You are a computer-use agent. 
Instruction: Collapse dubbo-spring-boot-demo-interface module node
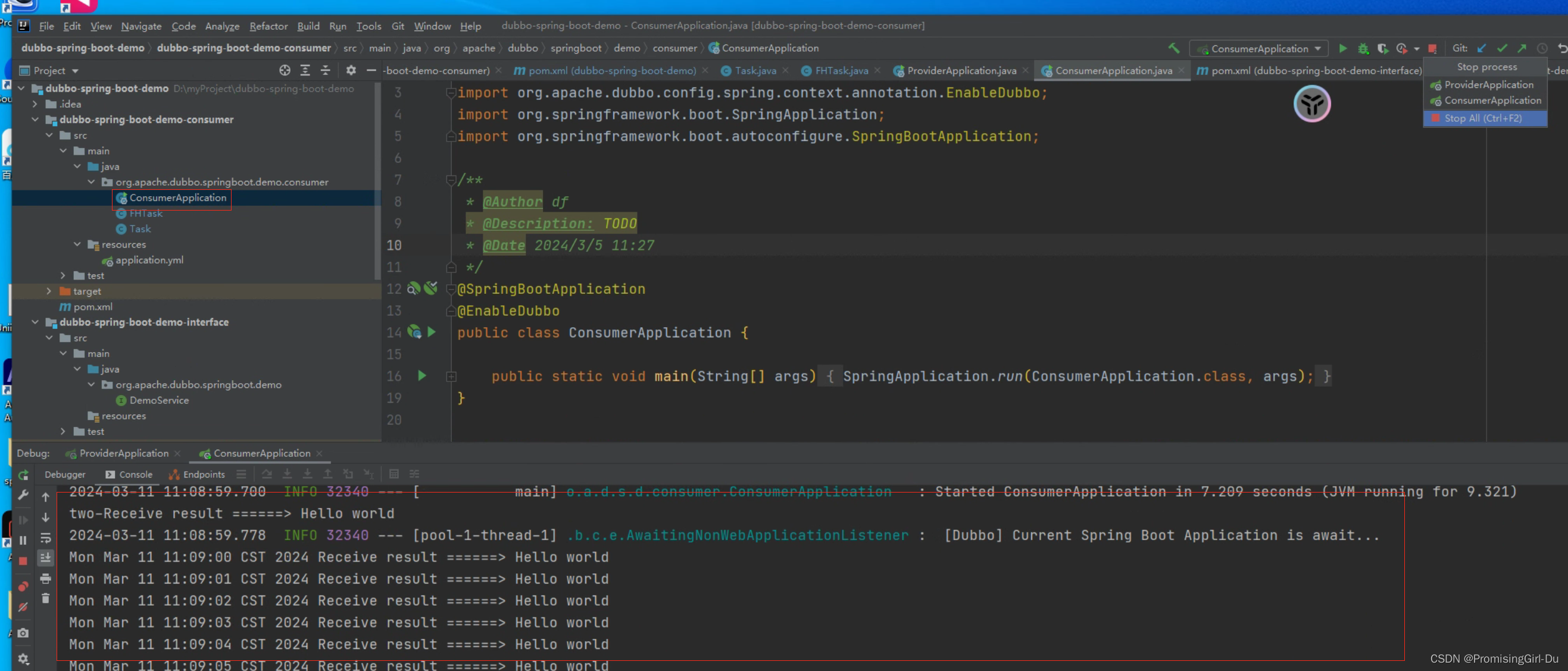35,322
